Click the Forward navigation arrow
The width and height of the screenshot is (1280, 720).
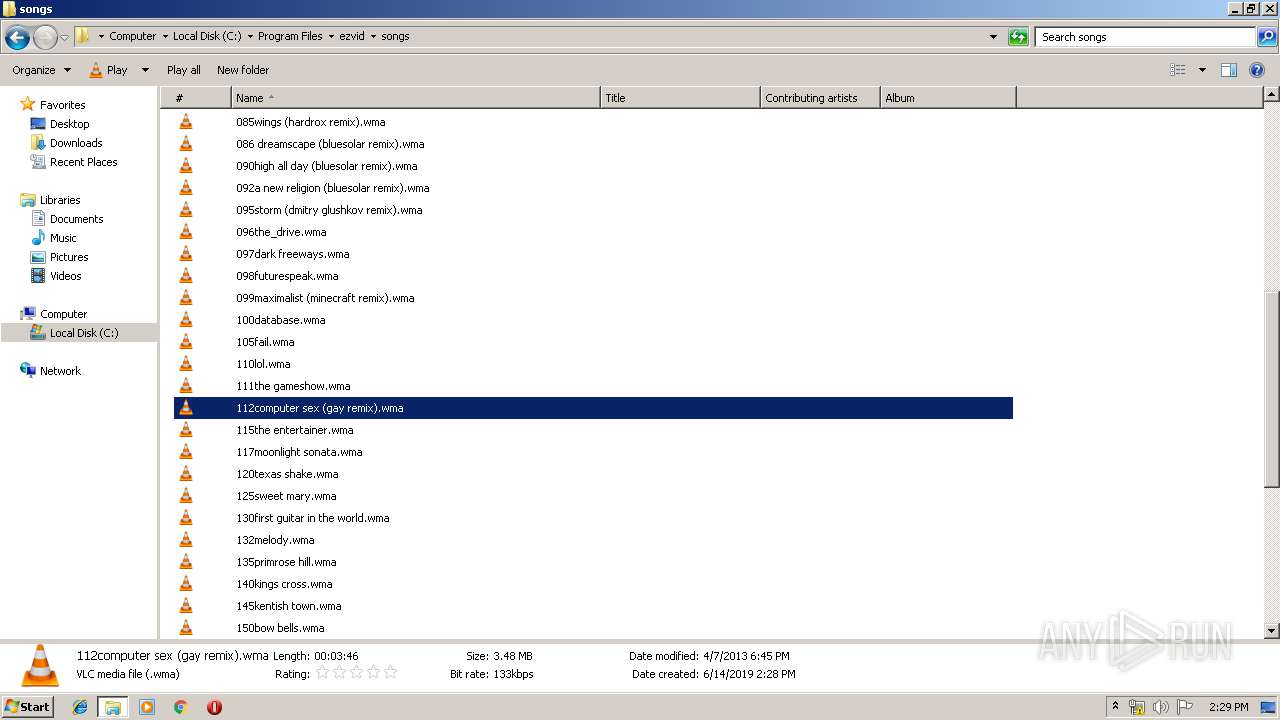(45, 37)
